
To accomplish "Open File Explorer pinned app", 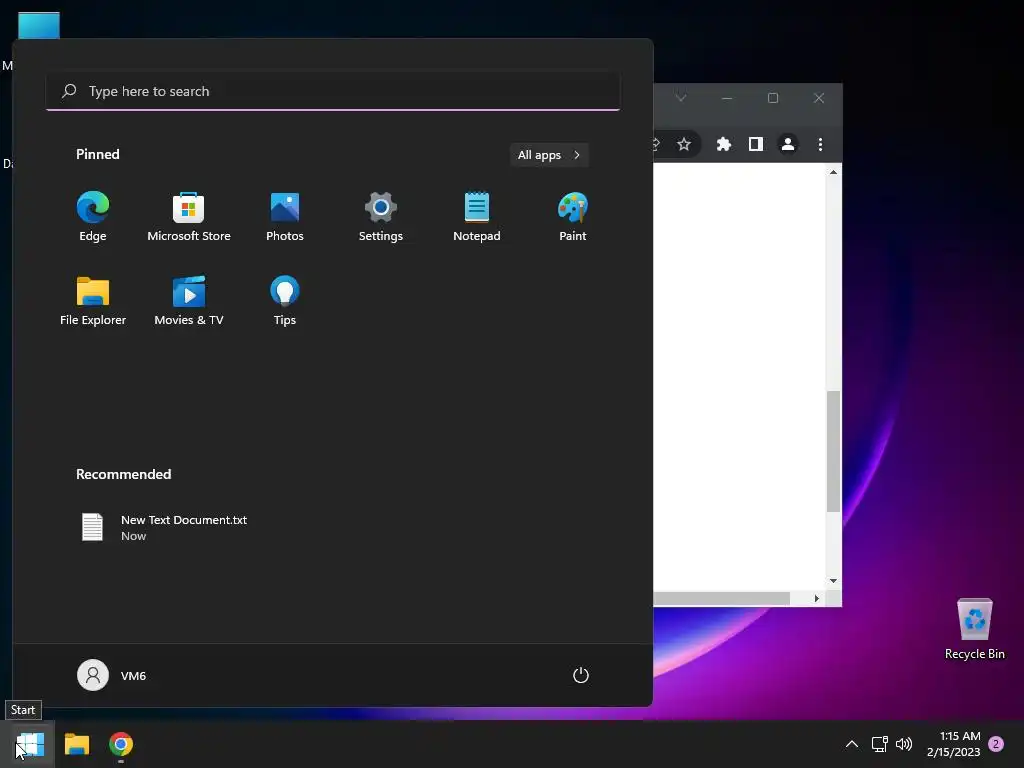I will [93, 301].
